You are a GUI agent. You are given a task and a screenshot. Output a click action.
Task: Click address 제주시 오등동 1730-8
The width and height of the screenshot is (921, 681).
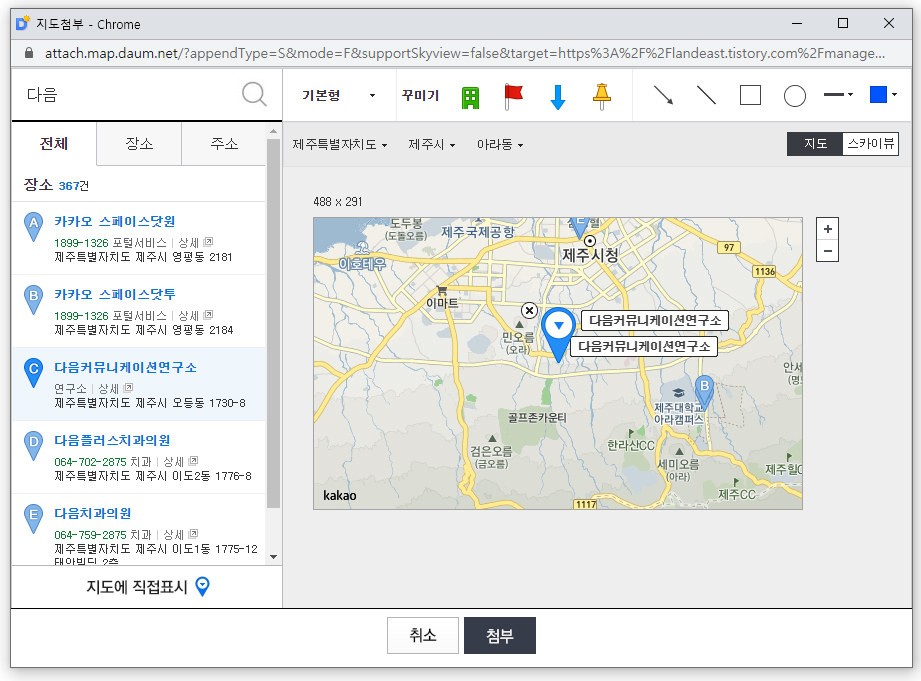(x=150, y=403)
